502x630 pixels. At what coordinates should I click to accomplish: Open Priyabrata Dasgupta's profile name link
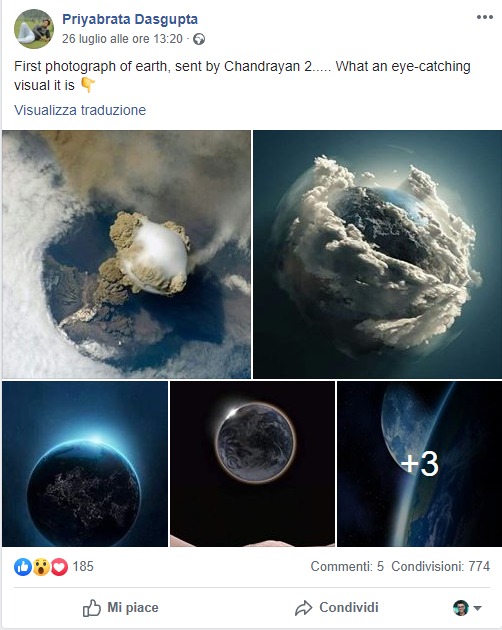point(130,19)
